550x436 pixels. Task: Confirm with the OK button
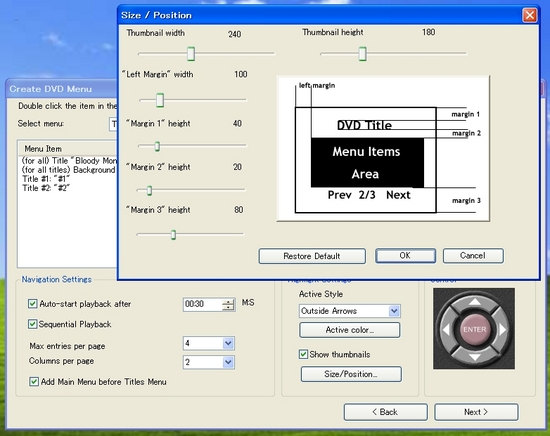pos(405,256)
